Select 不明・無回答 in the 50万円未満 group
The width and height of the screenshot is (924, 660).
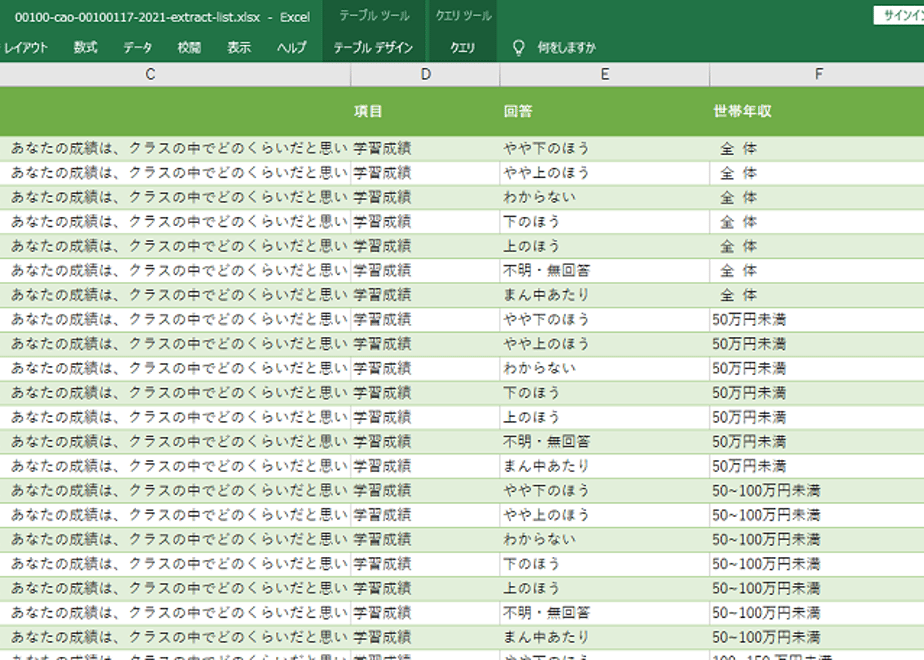(605, 442)
